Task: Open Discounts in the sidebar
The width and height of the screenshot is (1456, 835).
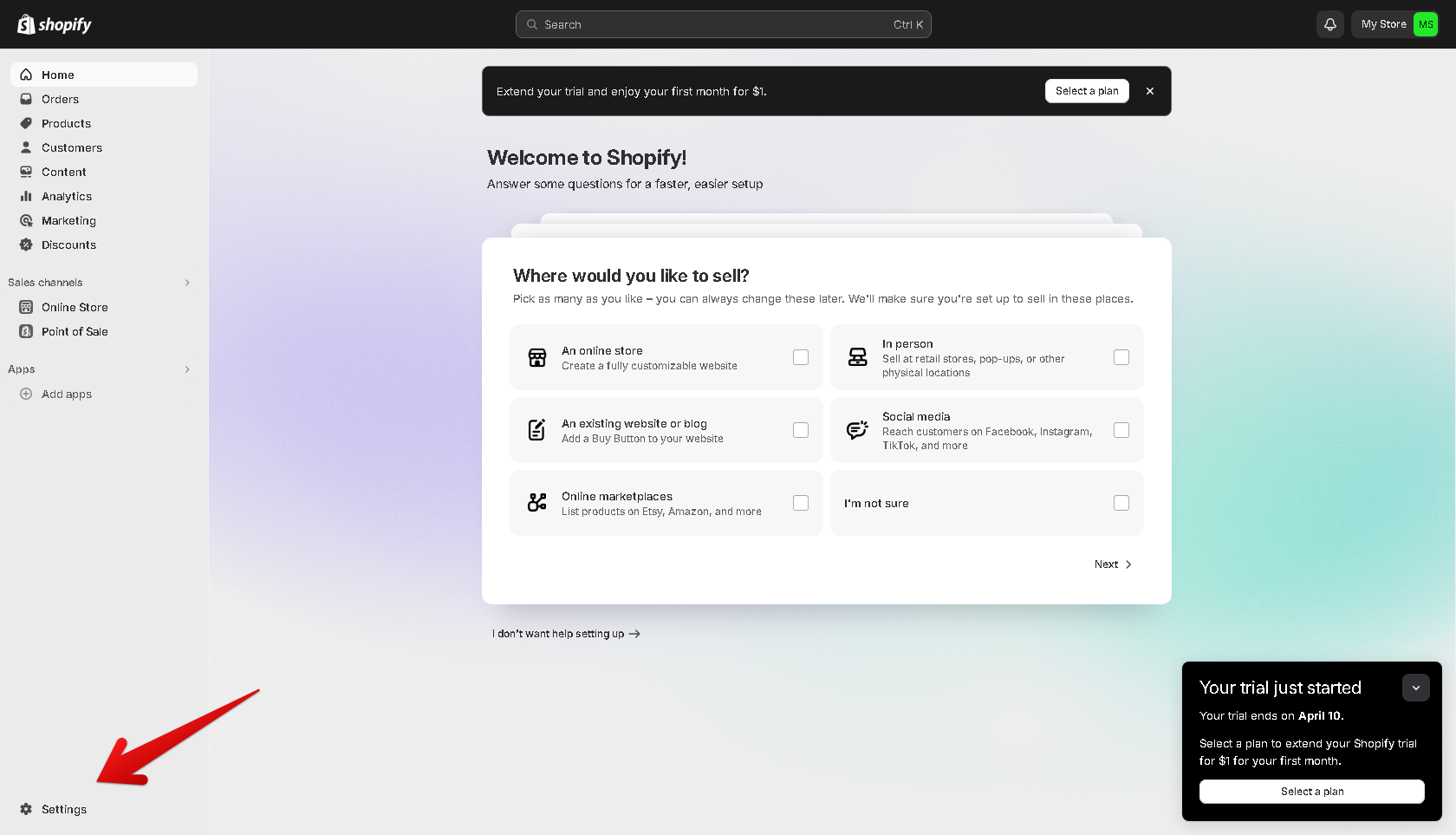Action: [104, 245]
